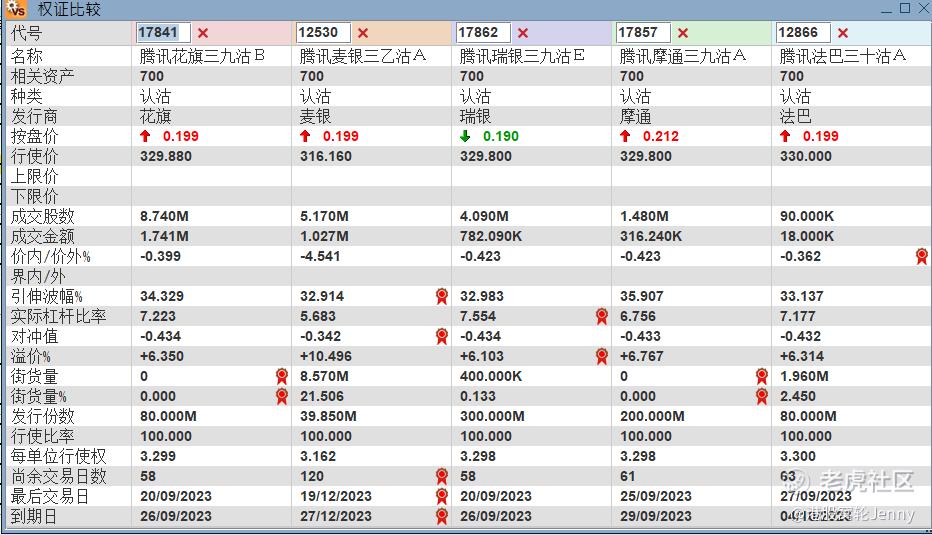Click turnover amount 782.090K
Image resolution: width=932 pixels, height=535 pixels.
pyautogui.click(x=491, y=236)
